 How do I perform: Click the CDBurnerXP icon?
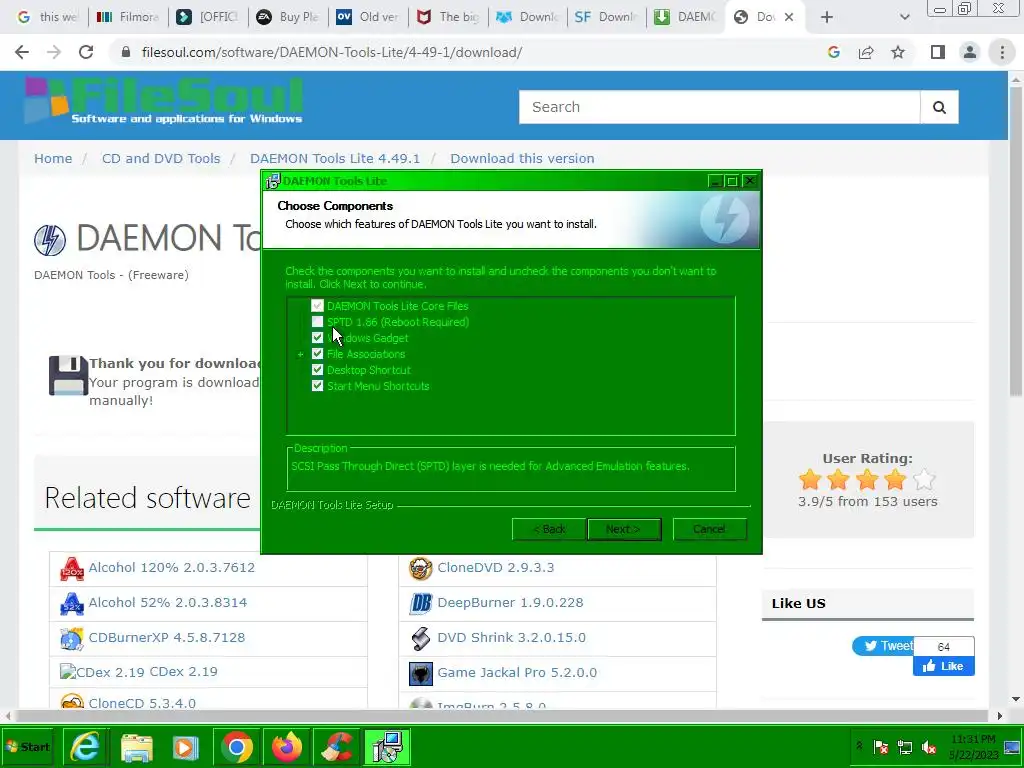click(x=72, y=639)
